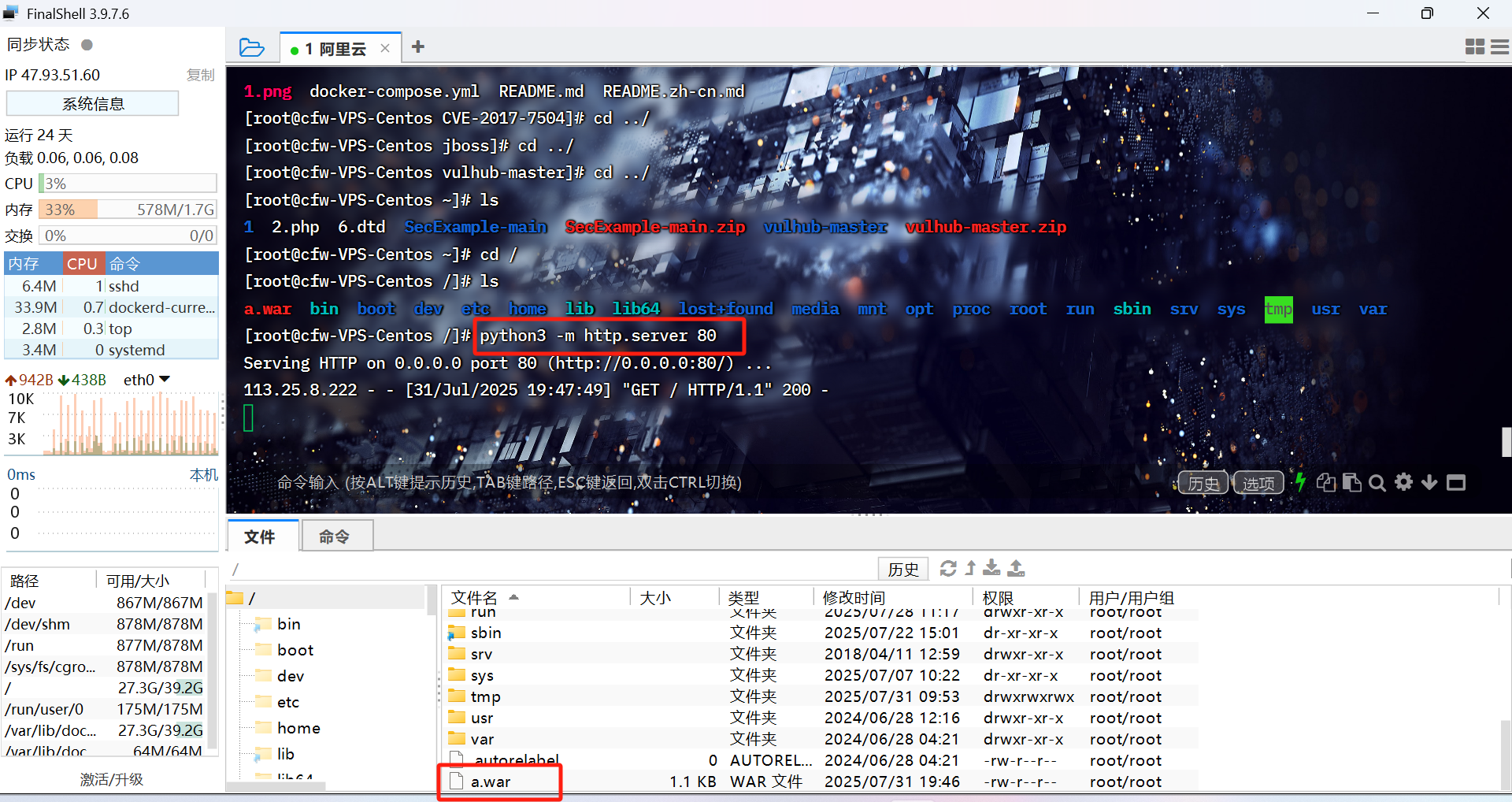Open the connection manager folder icon
The height and width of the screenshot is (802, 1512).
(251, 48)
